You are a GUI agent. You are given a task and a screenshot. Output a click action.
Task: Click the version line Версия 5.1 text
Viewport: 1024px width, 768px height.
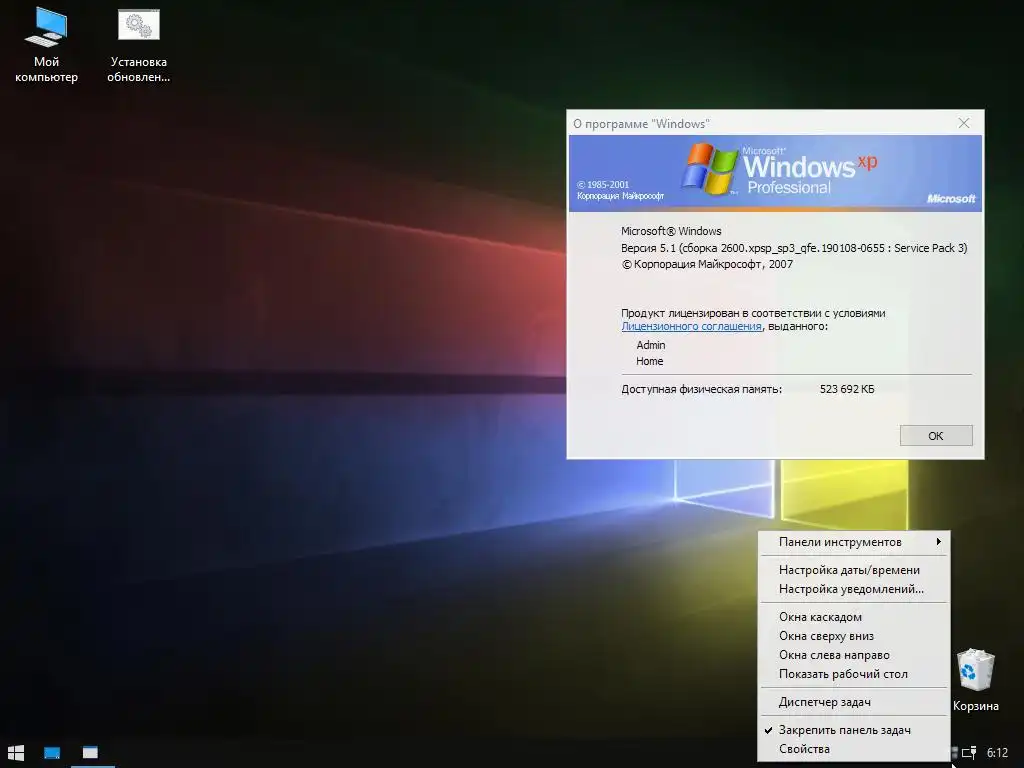click(x=794, y=248)
